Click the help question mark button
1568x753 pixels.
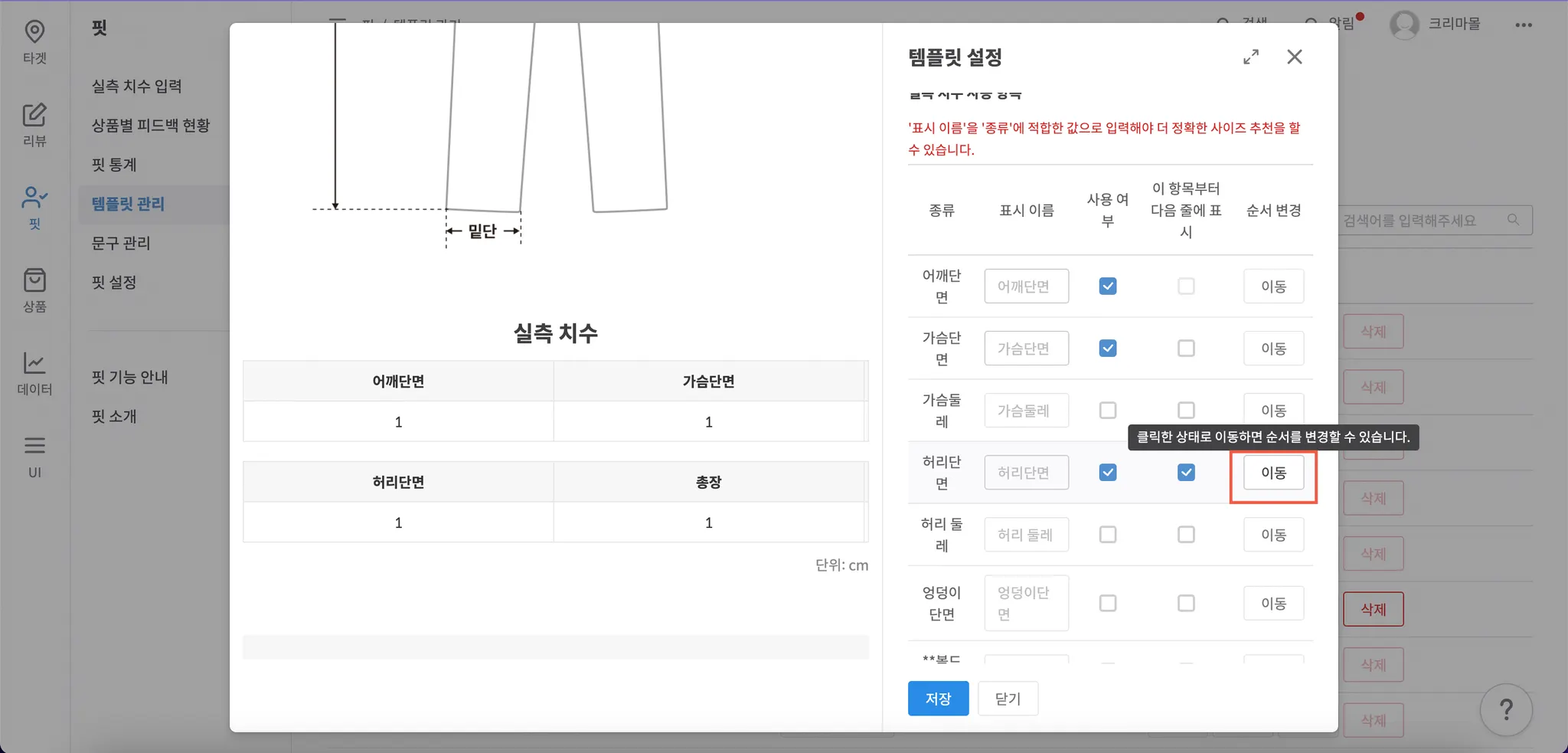tap(1505, 709)
